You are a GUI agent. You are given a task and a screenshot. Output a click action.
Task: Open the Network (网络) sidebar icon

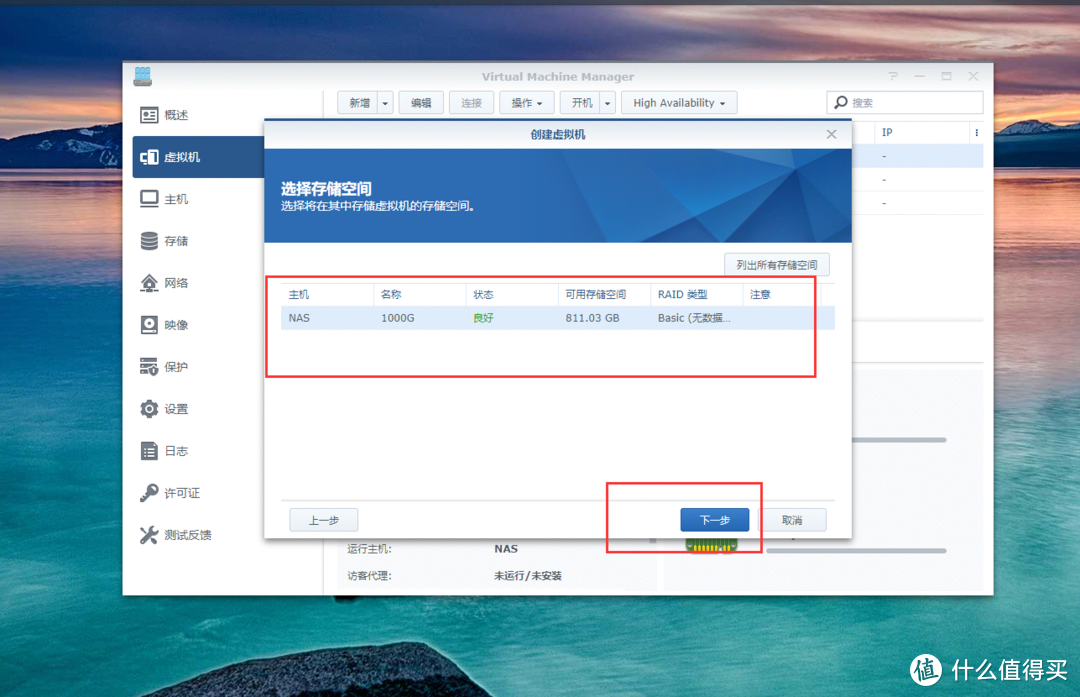tap(149, 283)
